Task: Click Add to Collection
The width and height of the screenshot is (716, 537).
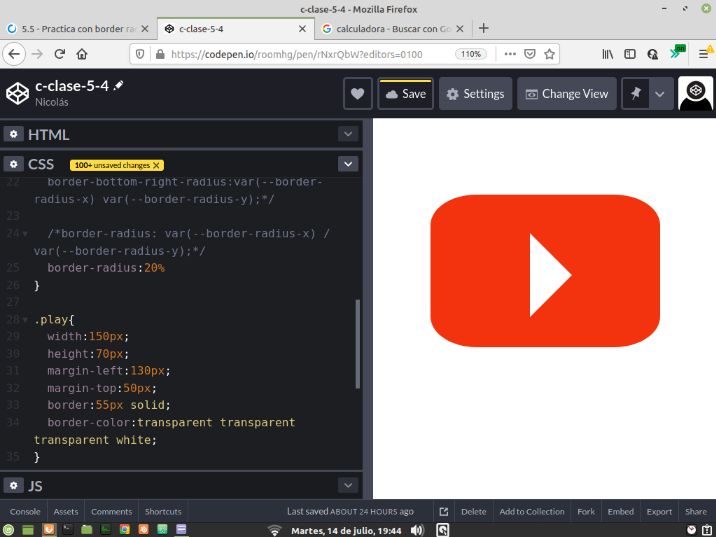Action: click(x=532, y=512)
